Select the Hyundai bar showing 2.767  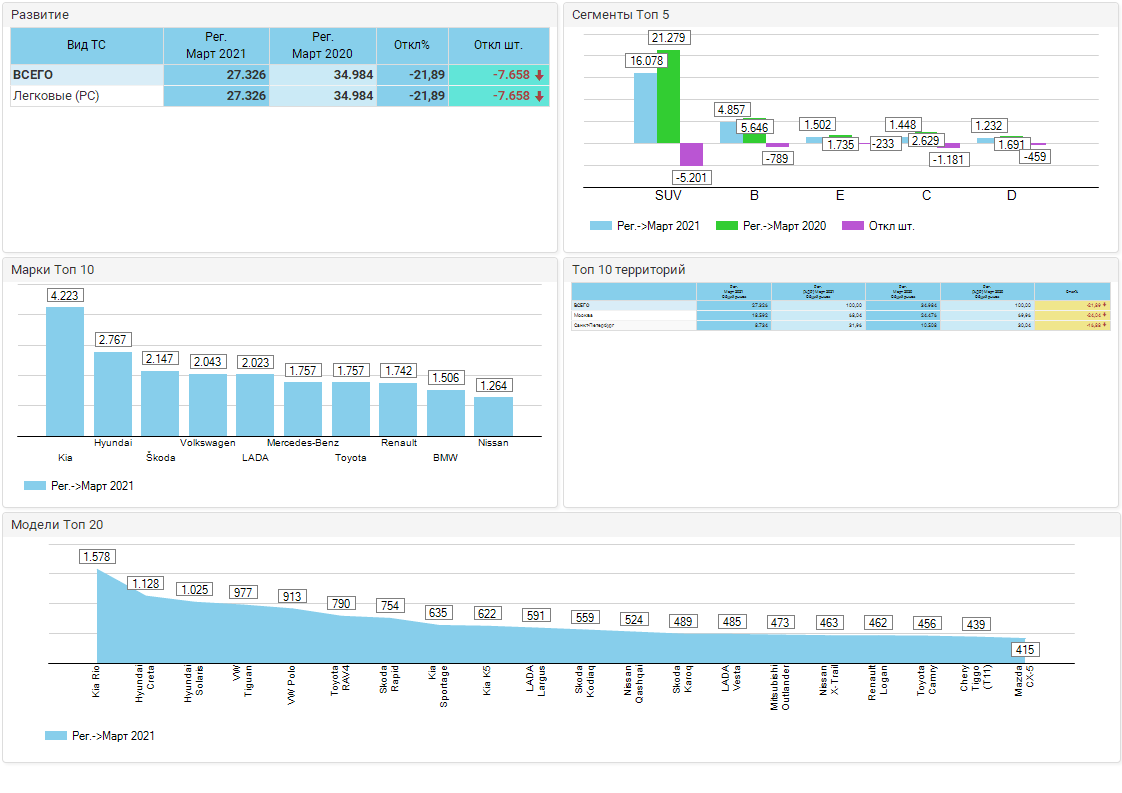(x=113, y=393)
